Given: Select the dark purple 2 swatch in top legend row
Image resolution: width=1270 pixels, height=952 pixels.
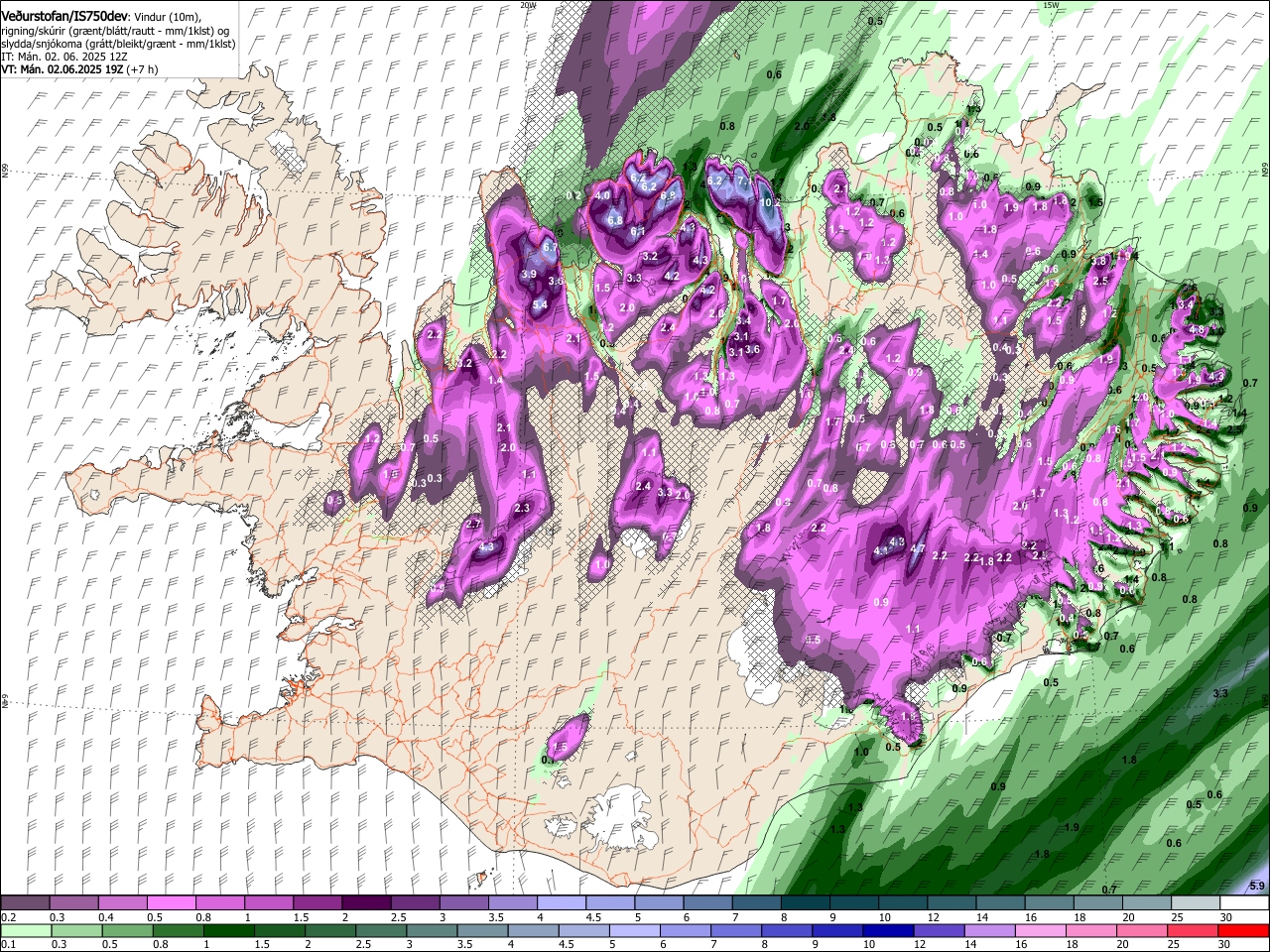Looking at the screenshot, I should tap(366, 903).
